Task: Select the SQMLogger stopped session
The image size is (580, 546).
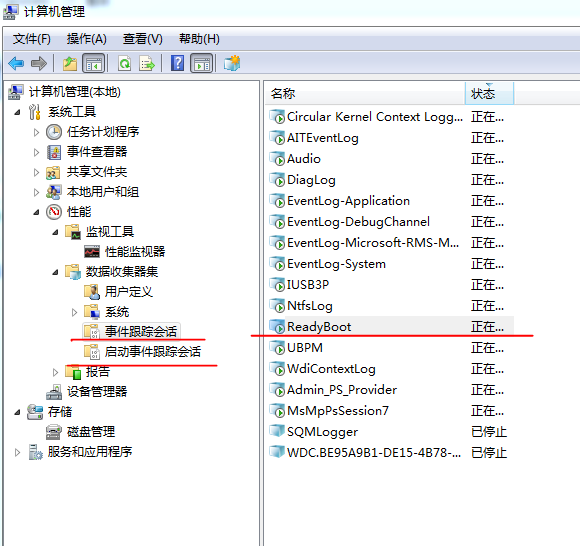Action: pos(388,432)
